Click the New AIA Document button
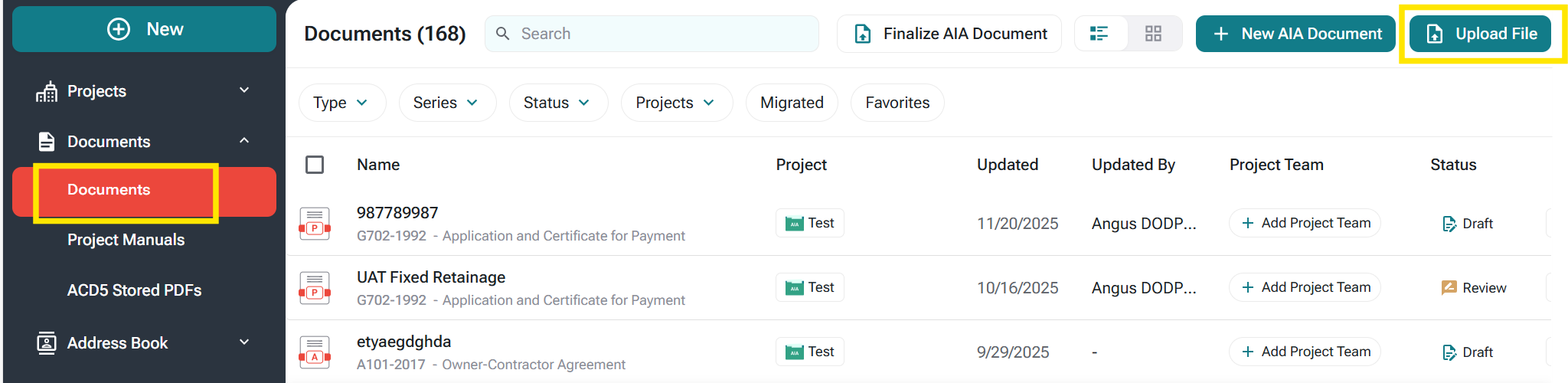The width and height of the screenshot is (1568, 383). (1295, 34)
